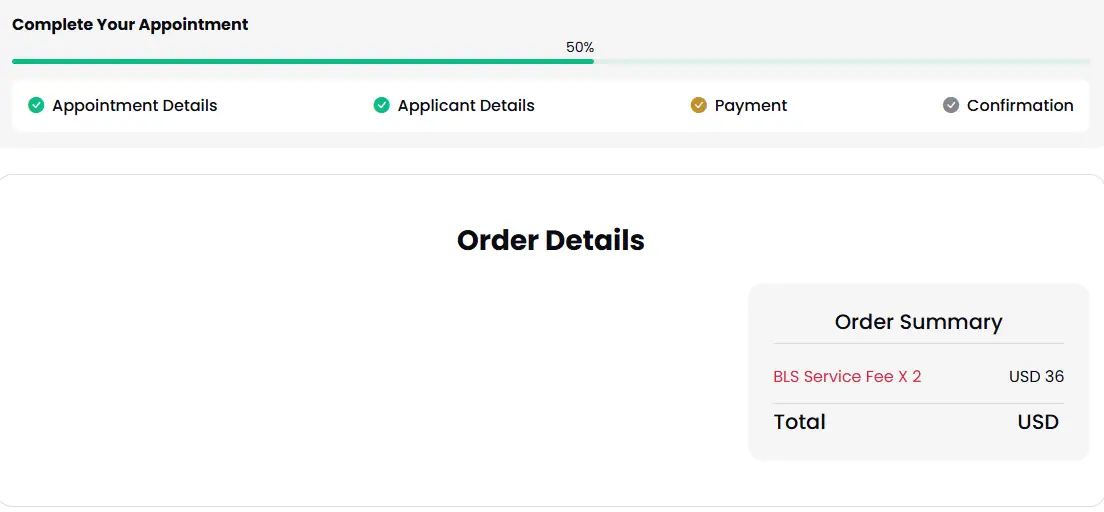Image resolution: width=1104 pixels, height=512 pixels.
Task: Select the Confirmation step label
Action: tap(1020, 106)
